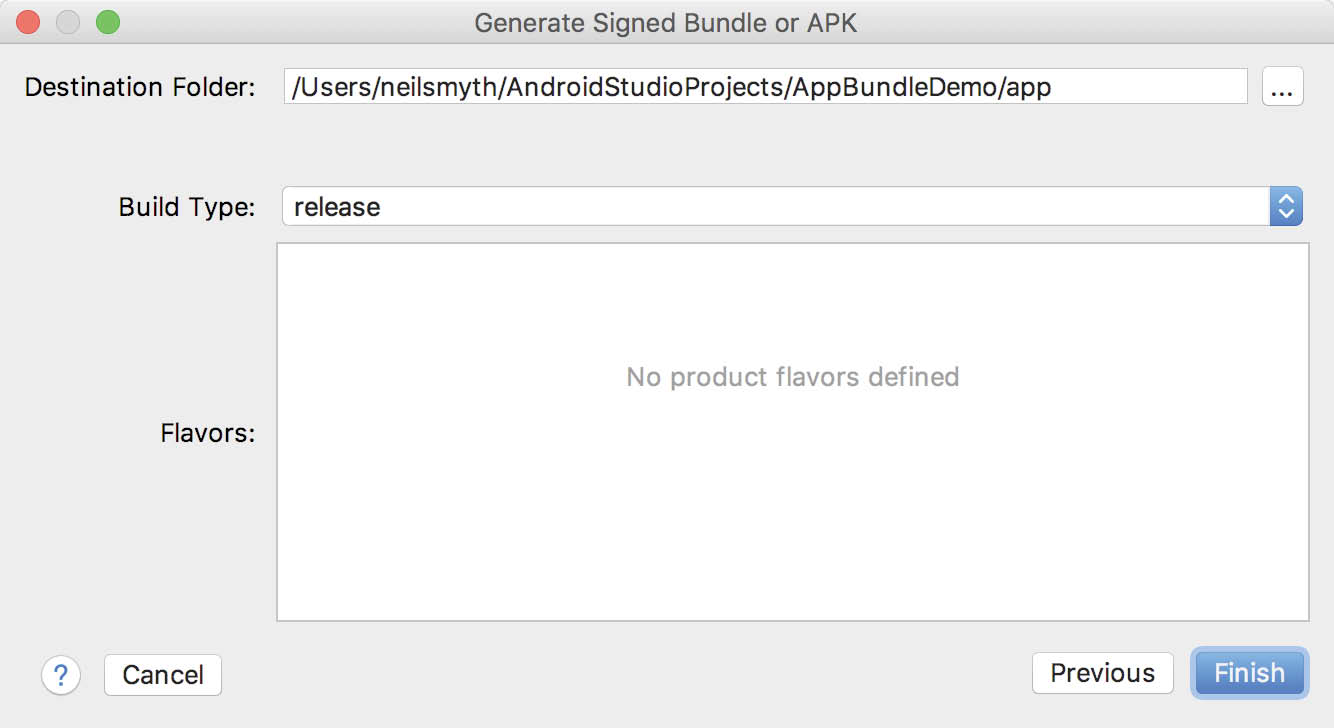Cancel the signed bundle dialog
The width and height of the screenshot is (1334, 728).
pos(163,675)
